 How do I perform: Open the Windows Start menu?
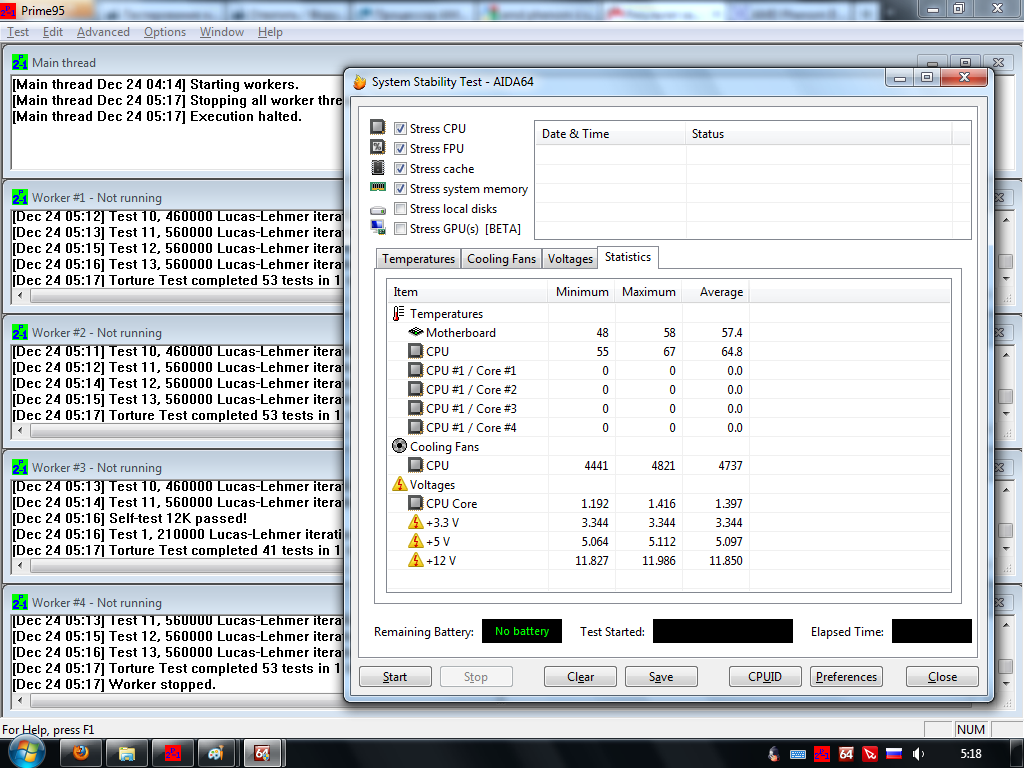pos(25,751)
